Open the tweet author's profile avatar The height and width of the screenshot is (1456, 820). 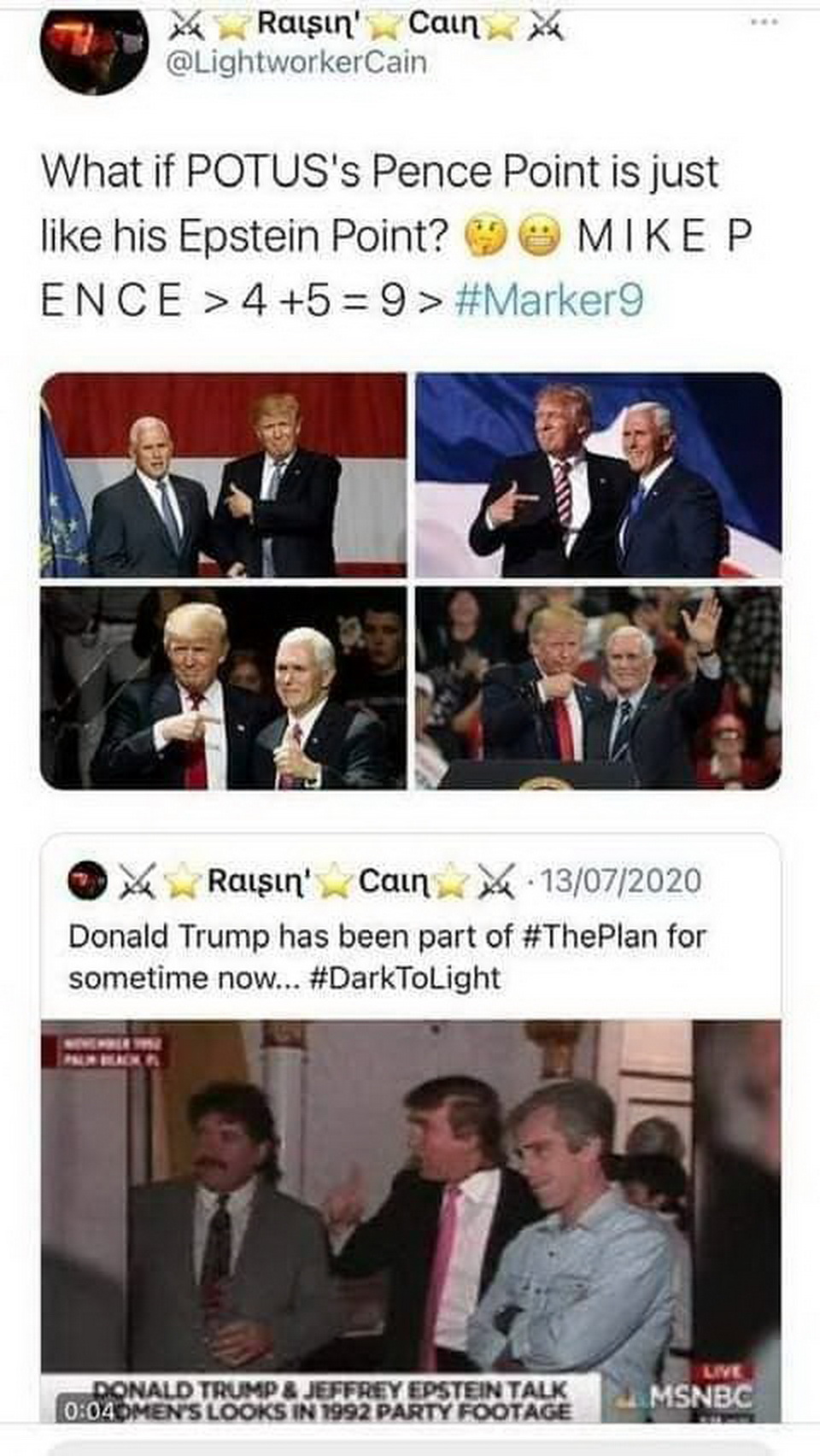tap(96, 49)
